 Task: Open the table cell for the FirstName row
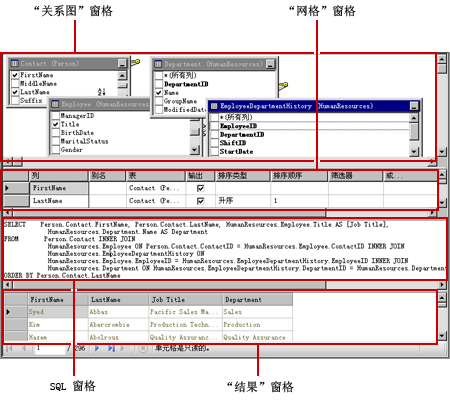click(x=156, y=188)
